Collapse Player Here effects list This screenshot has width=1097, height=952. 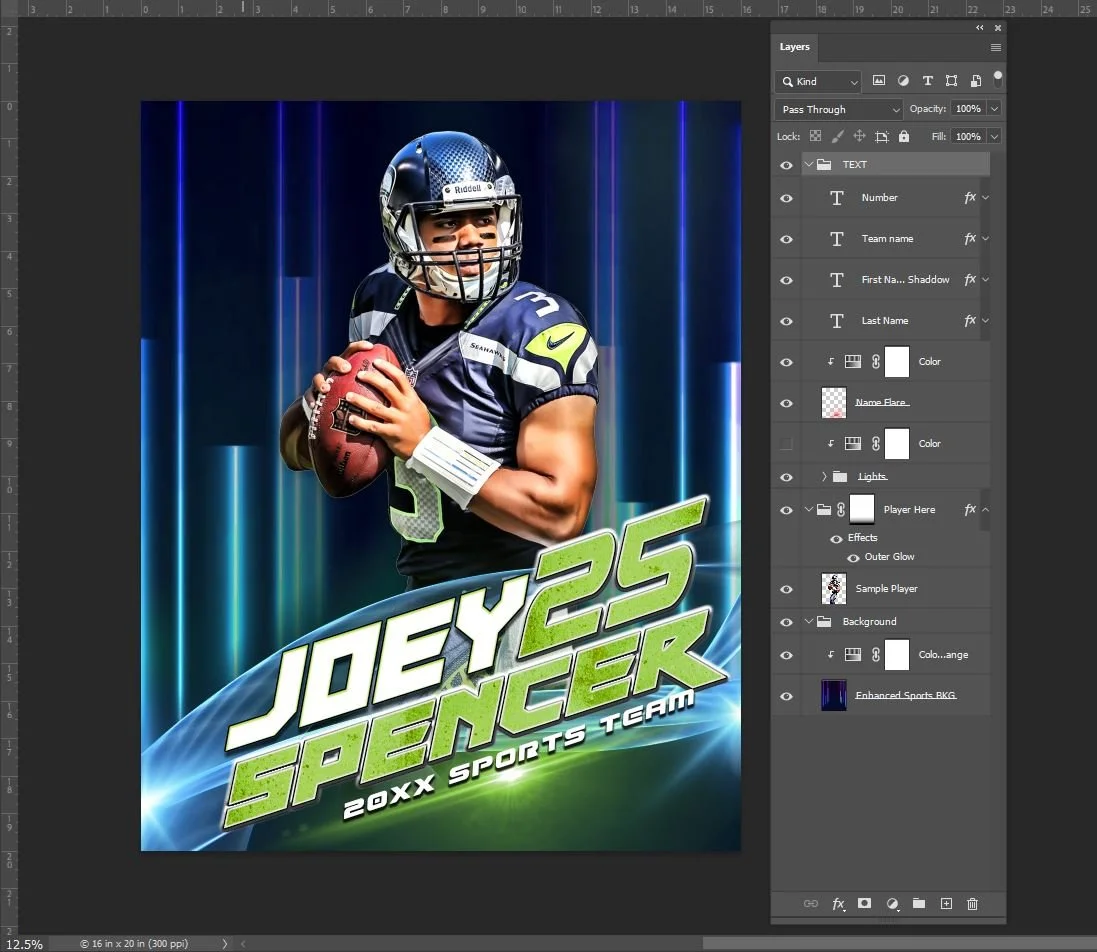point(985,509)
